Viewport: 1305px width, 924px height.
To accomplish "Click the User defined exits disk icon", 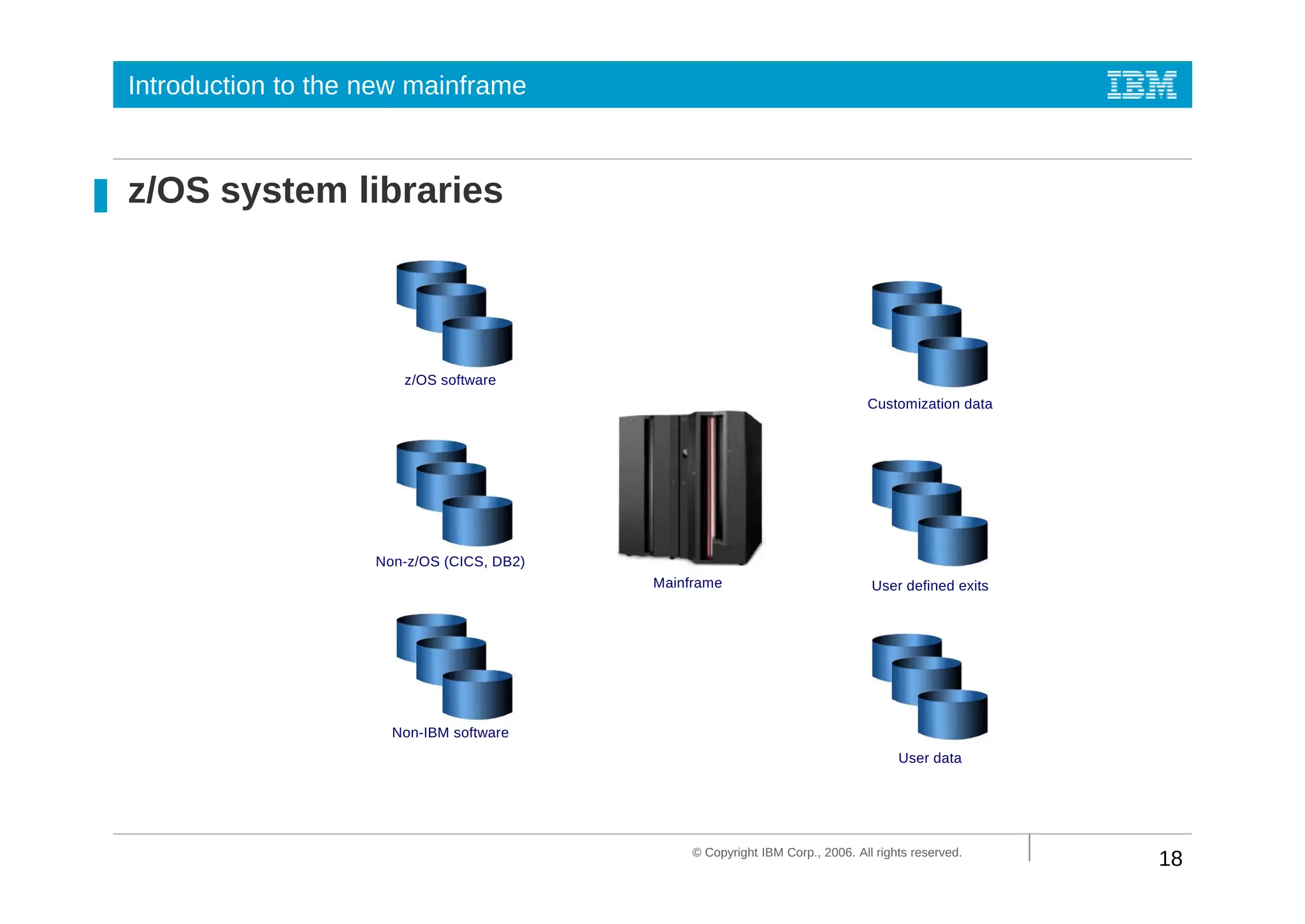I will pyautogui.click(x=929, y=513).
